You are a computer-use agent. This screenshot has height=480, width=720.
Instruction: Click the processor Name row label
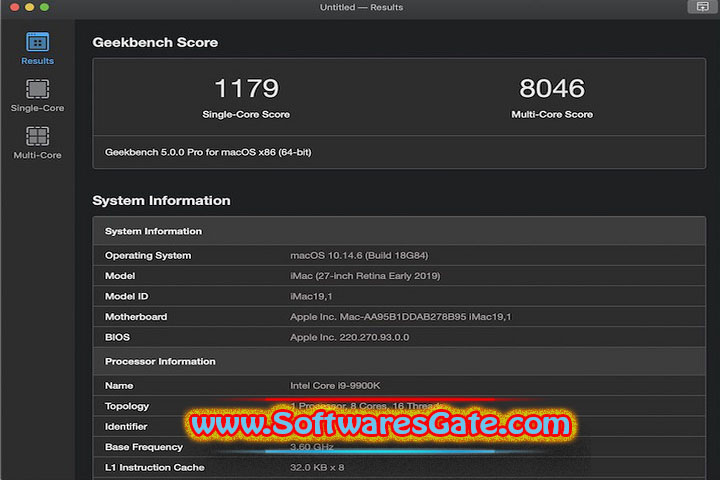point(119,385)
